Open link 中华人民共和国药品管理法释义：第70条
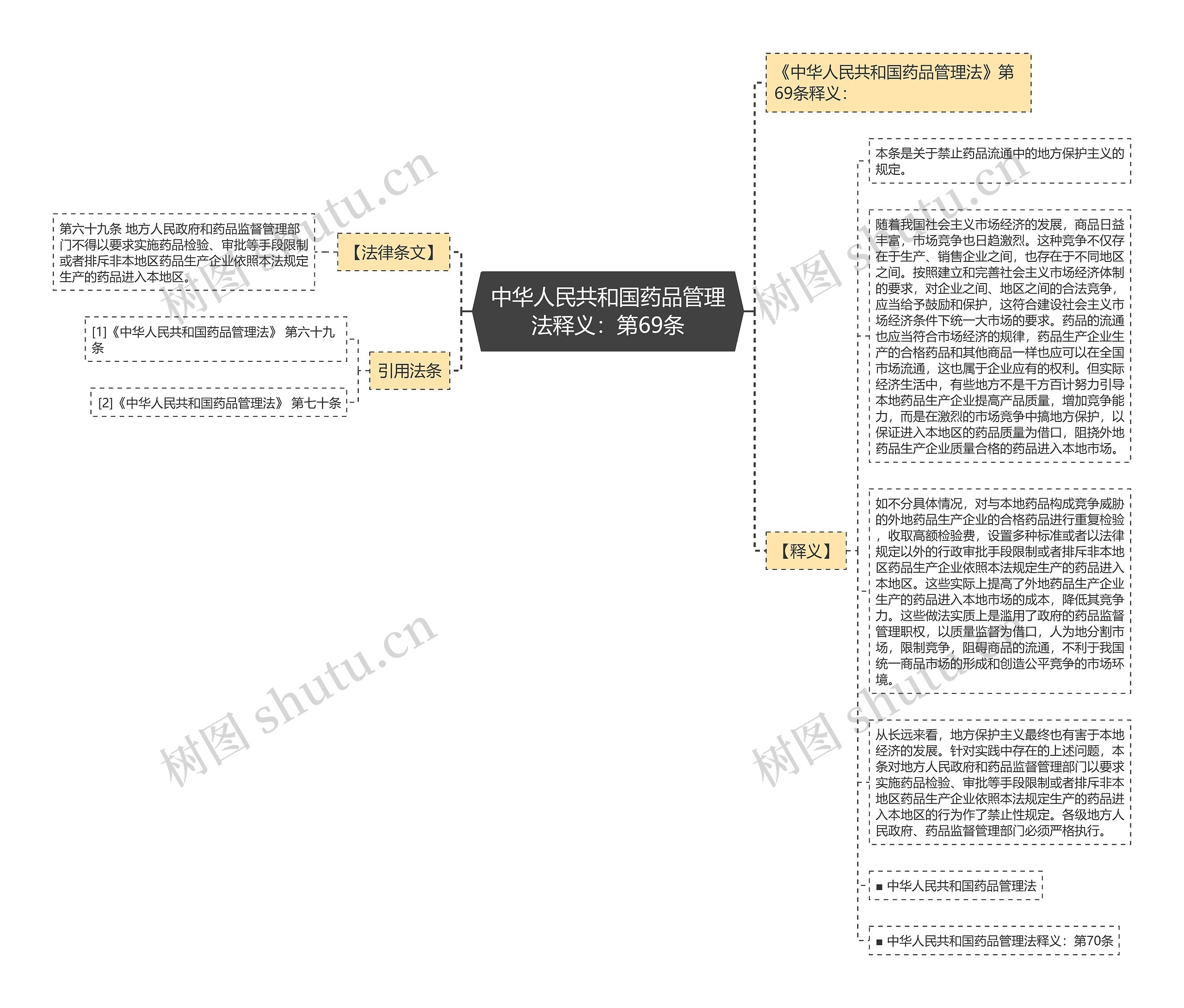This screenshot has height=1008, width=1184. tap(994, 940)
